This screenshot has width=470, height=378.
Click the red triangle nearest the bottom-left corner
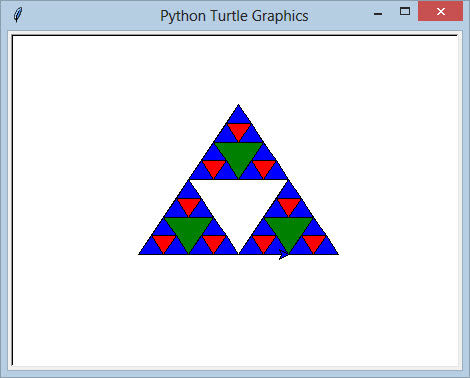pyautogui.click(x=164, y=242)
